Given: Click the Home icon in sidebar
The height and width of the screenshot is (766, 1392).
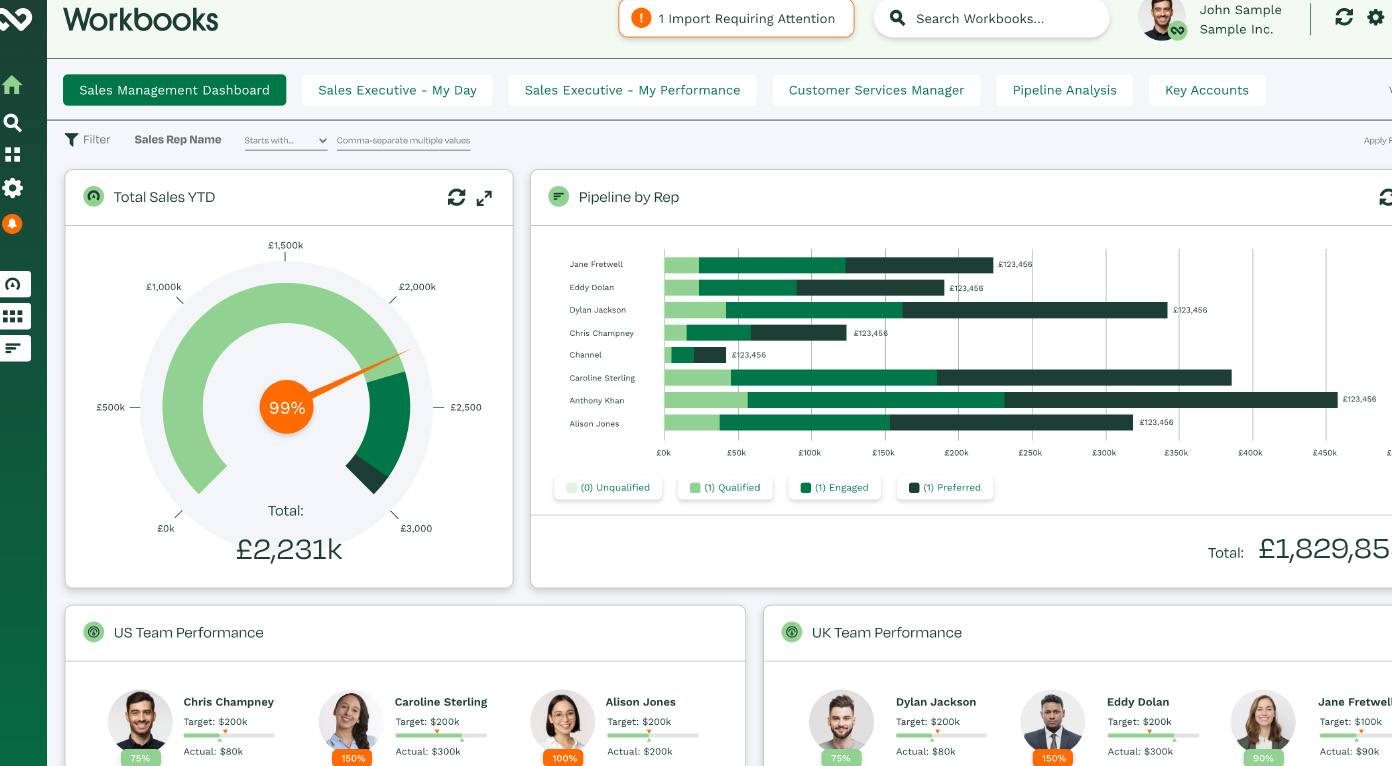Looking at the screenshot, I should (12, 85).
